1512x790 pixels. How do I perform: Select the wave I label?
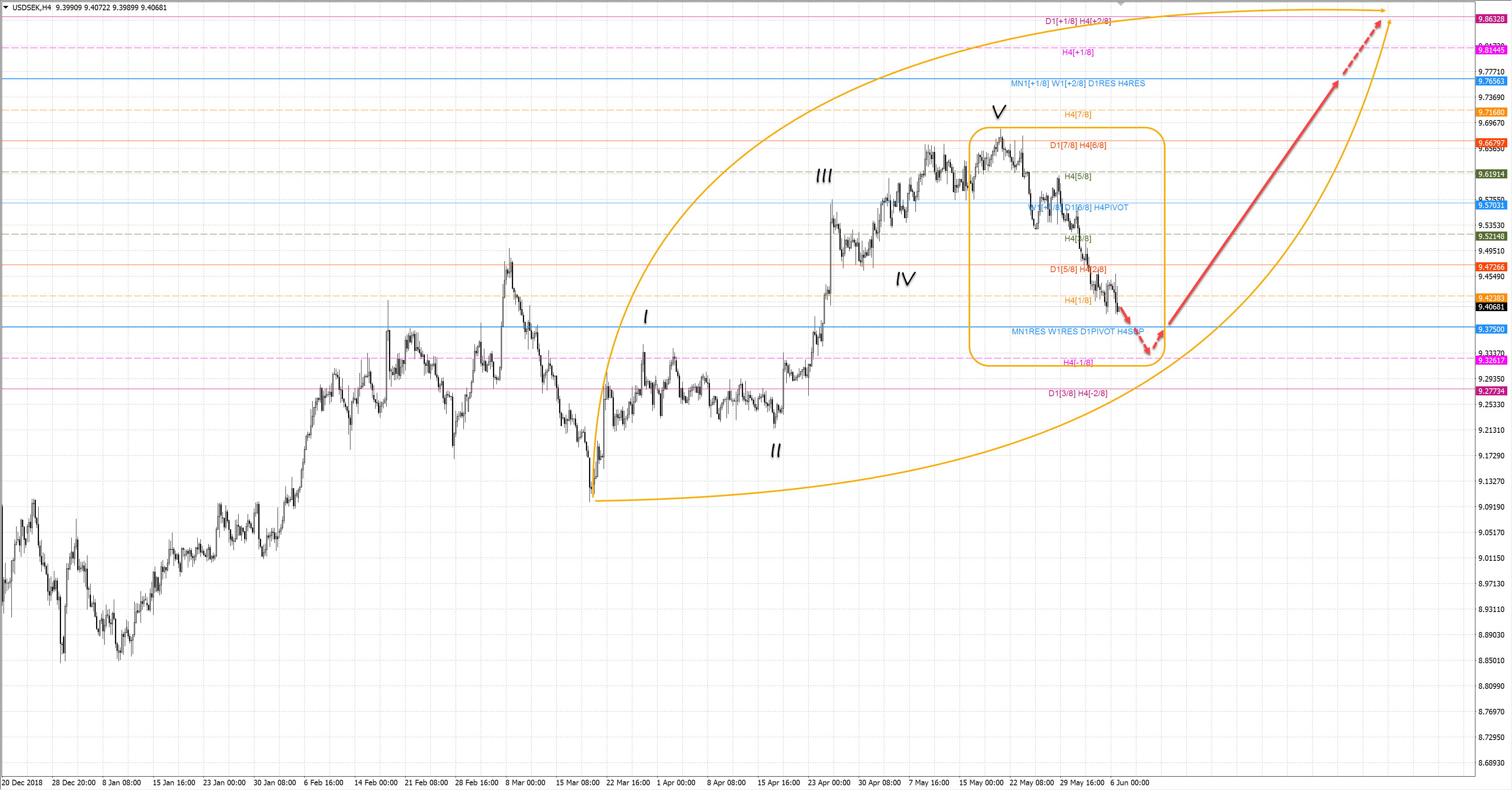click(x=646, y=317)
